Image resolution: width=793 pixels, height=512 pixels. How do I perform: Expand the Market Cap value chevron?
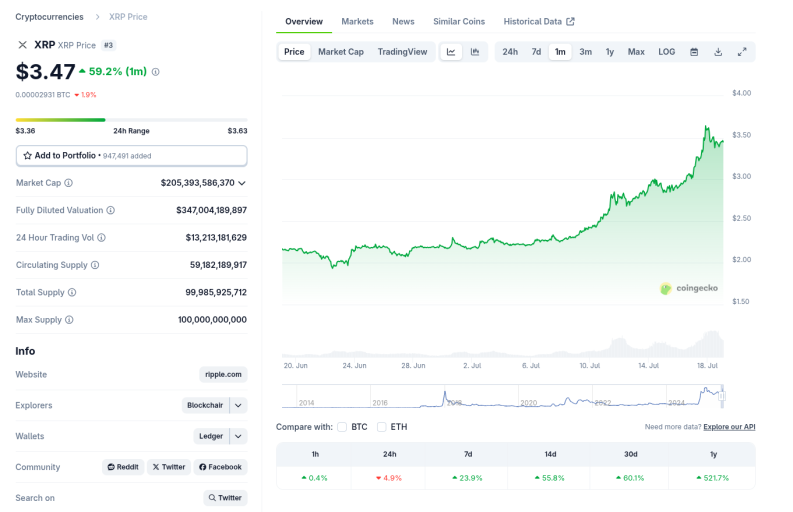click(242, 183)
